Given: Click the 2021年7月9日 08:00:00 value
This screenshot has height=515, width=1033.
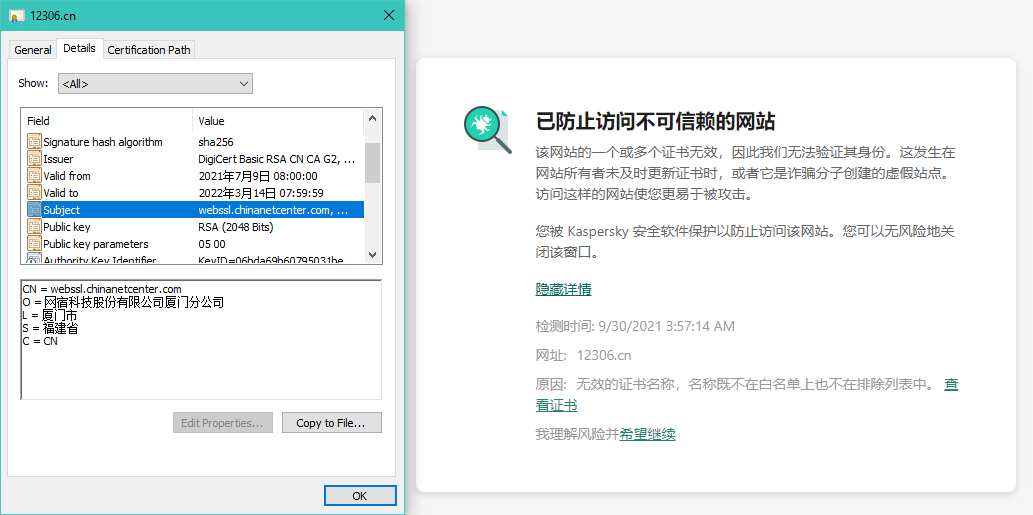Looking at the screenshot, I should click(258, 176).
